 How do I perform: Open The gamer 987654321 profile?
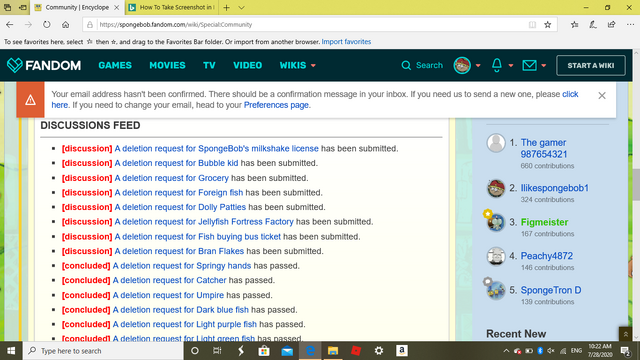(x=544, y=149)
